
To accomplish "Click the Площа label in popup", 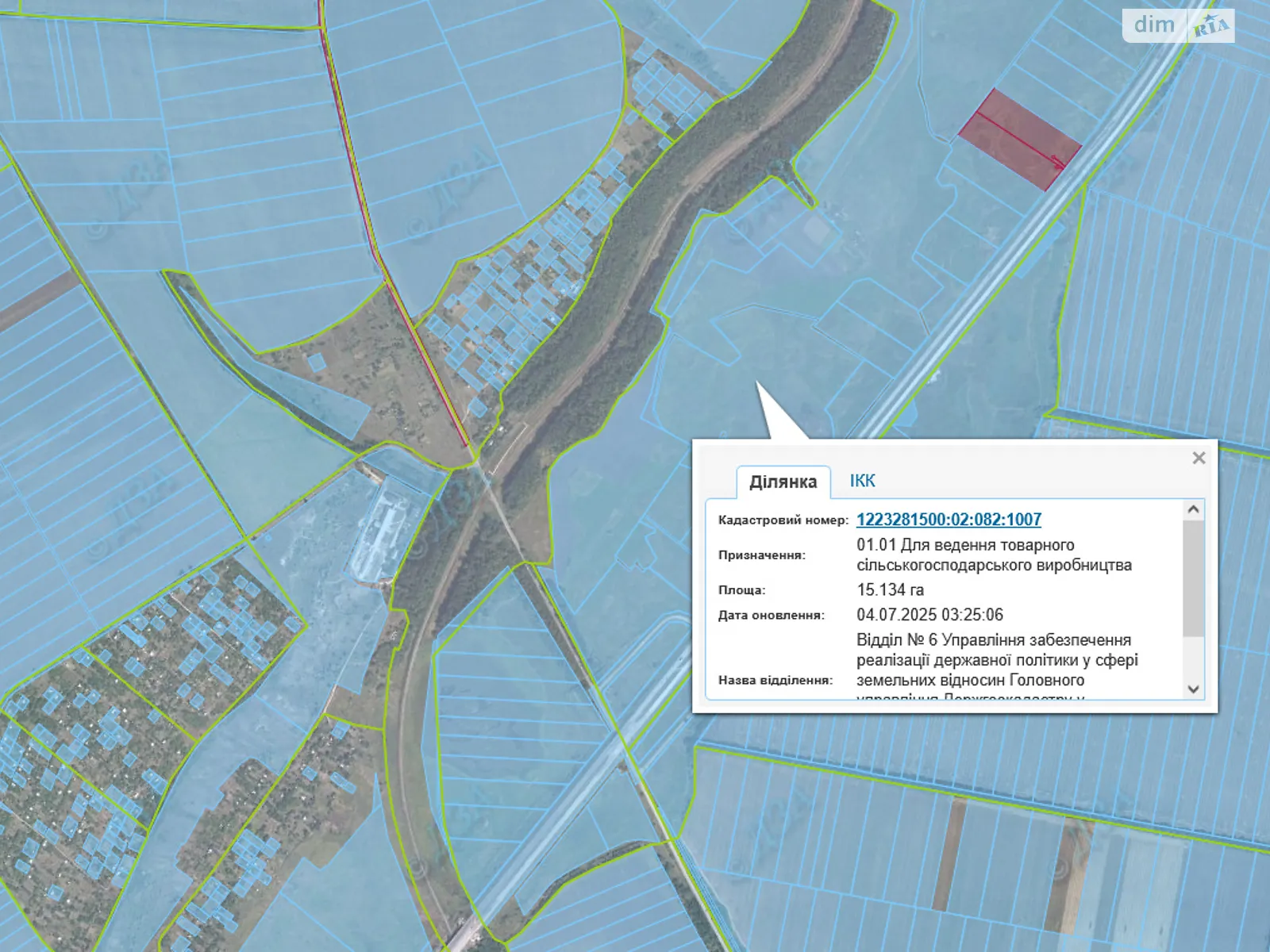I will 741,590.
